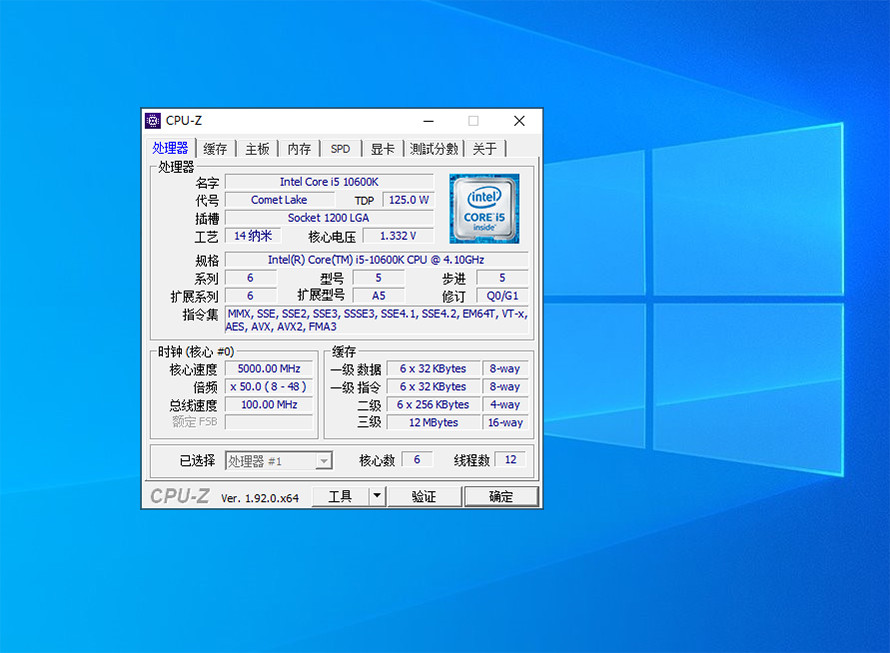Open the 内存 tab
890x653 pixels.
click(x=299, y=149)
